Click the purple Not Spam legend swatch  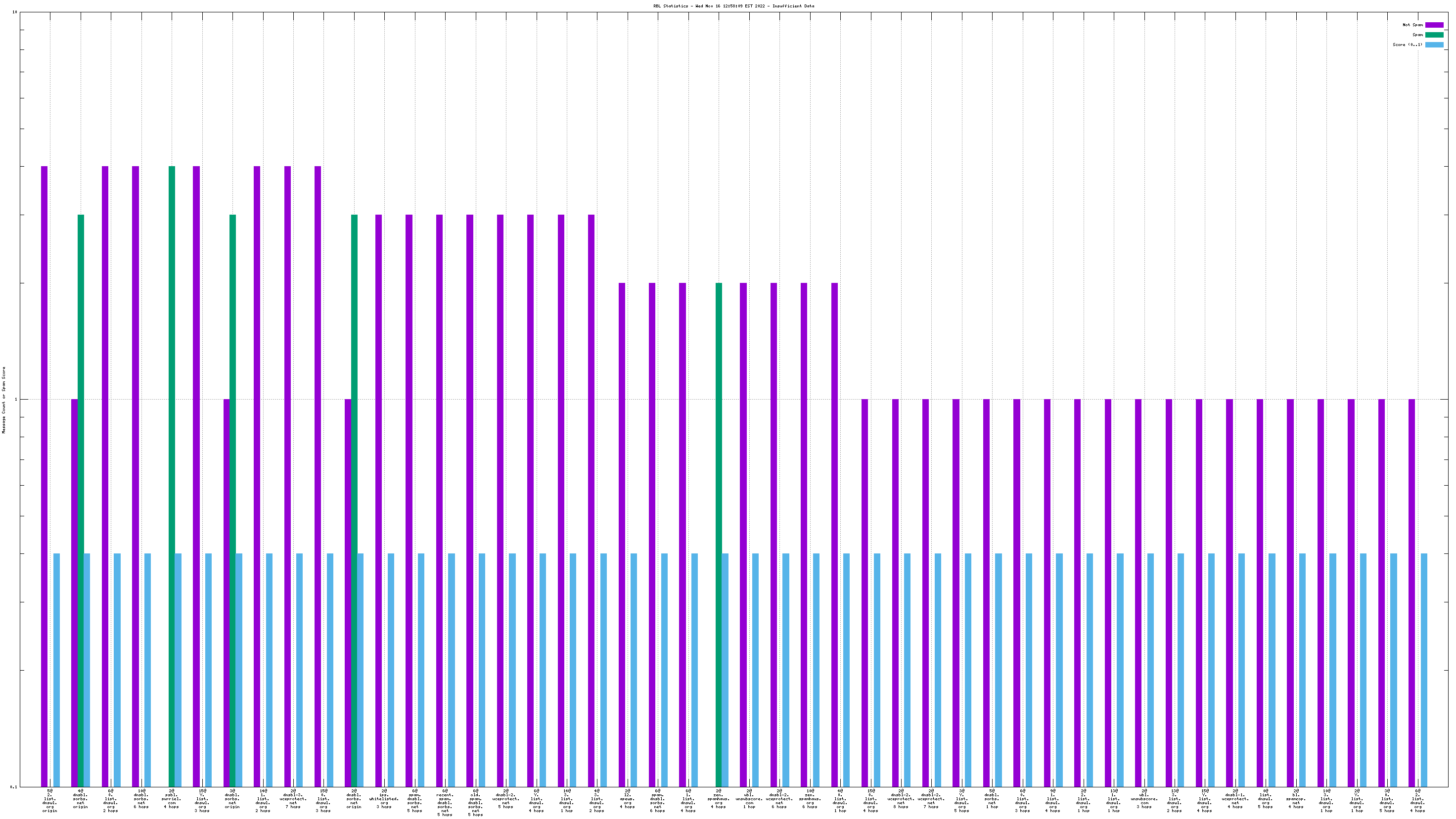tap(1434, 25)
